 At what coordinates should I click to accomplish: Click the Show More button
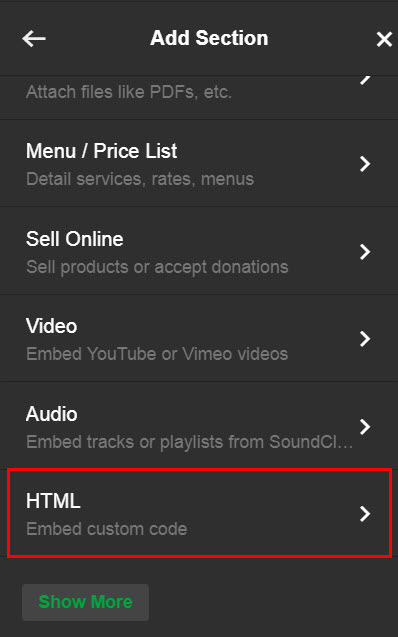[x=85, y=602]
